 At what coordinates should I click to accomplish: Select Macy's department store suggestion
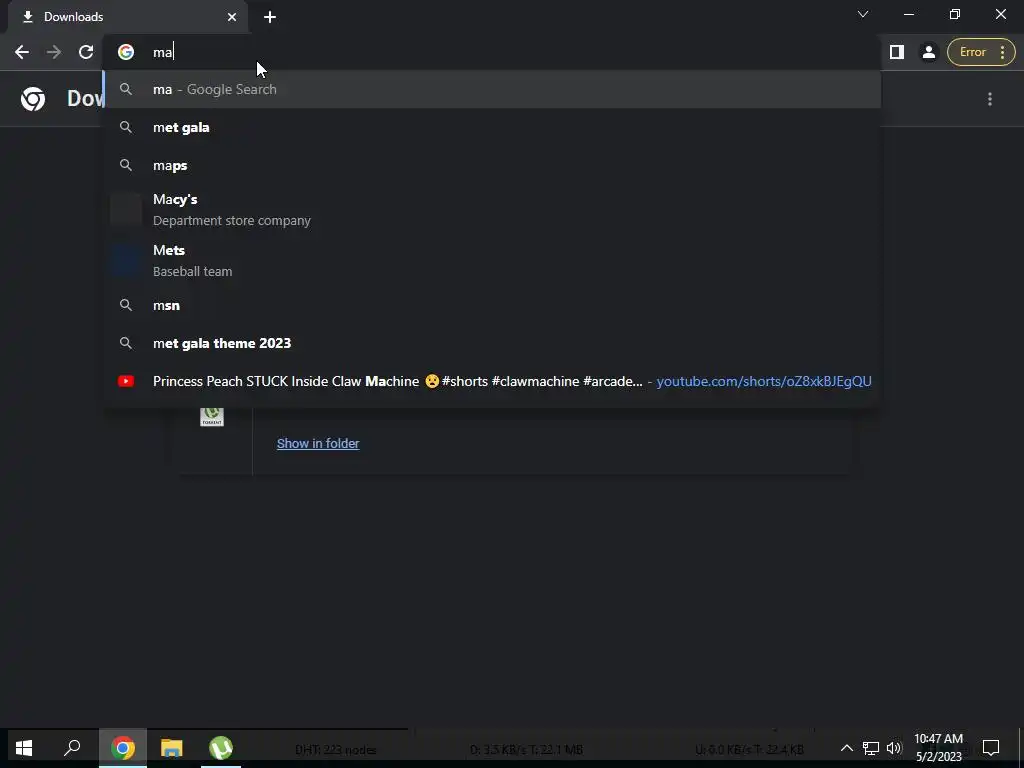(492, 210)
